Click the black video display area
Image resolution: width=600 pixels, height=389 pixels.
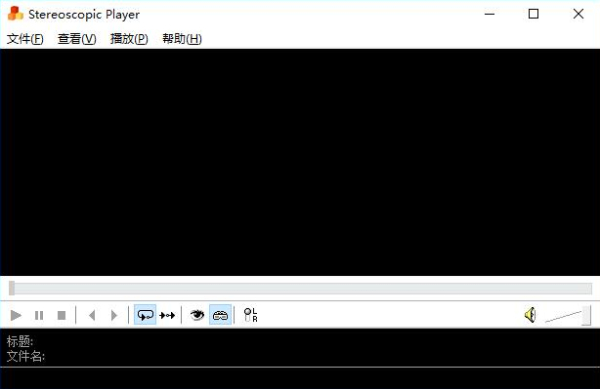pyautogui.click(x=300, y=162)
